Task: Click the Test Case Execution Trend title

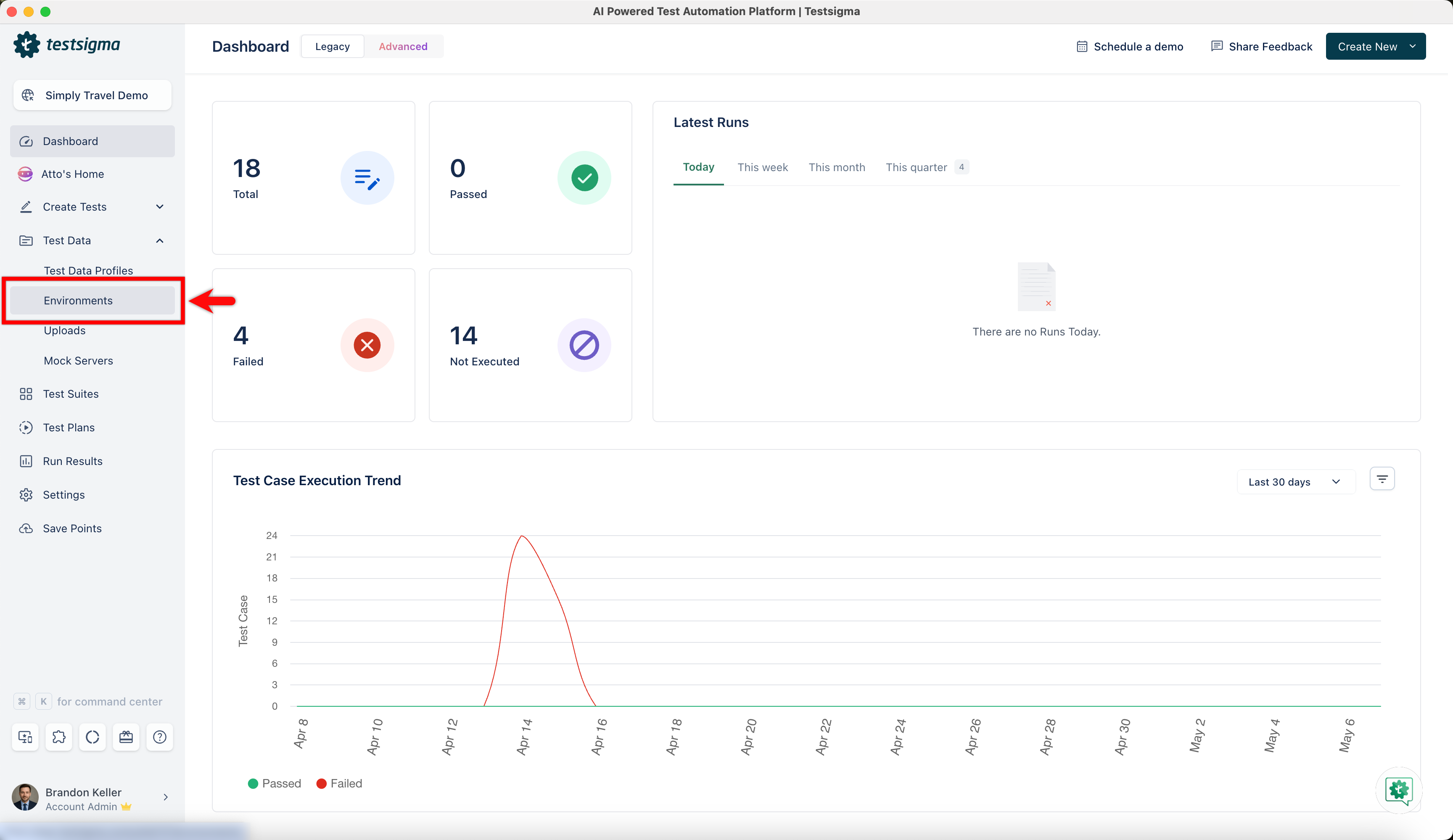Action: click(317, 480)
